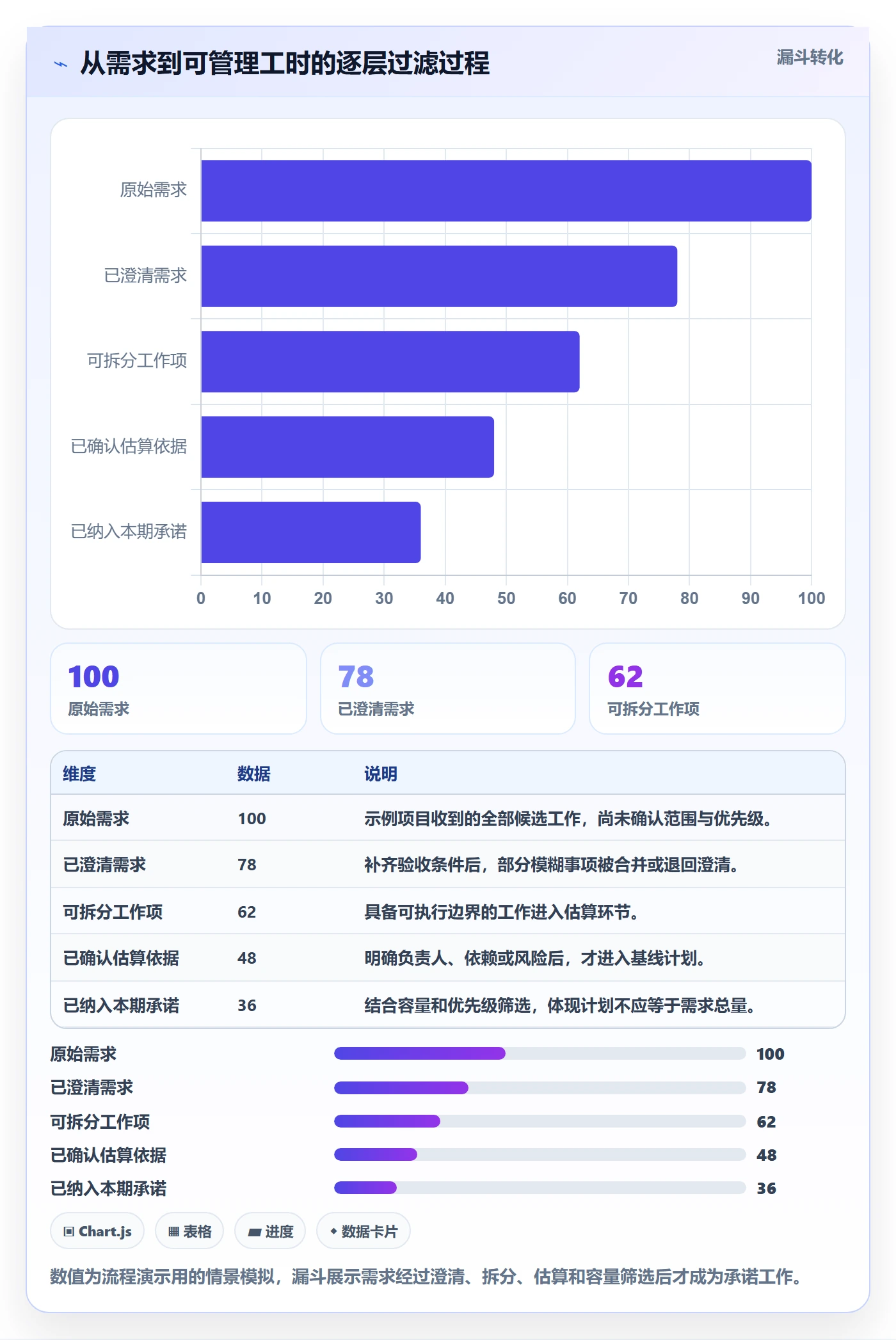Click 已确认估算依据 cell in the table
The width and height of the screenshot is (896, 1340).
[x=121, y=958]
